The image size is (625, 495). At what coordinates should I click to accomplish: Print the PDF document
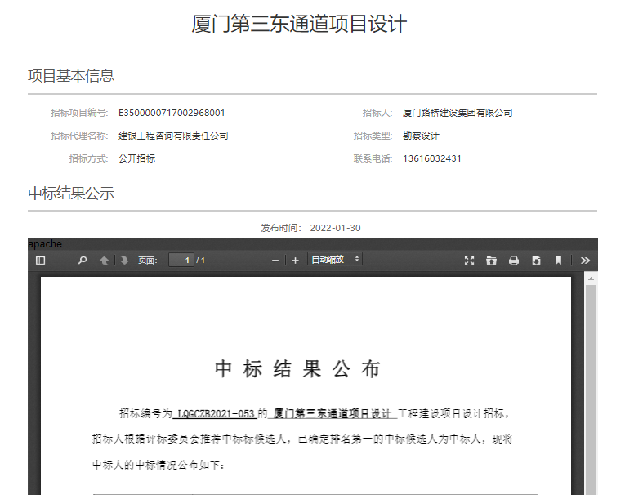[514, 261]
